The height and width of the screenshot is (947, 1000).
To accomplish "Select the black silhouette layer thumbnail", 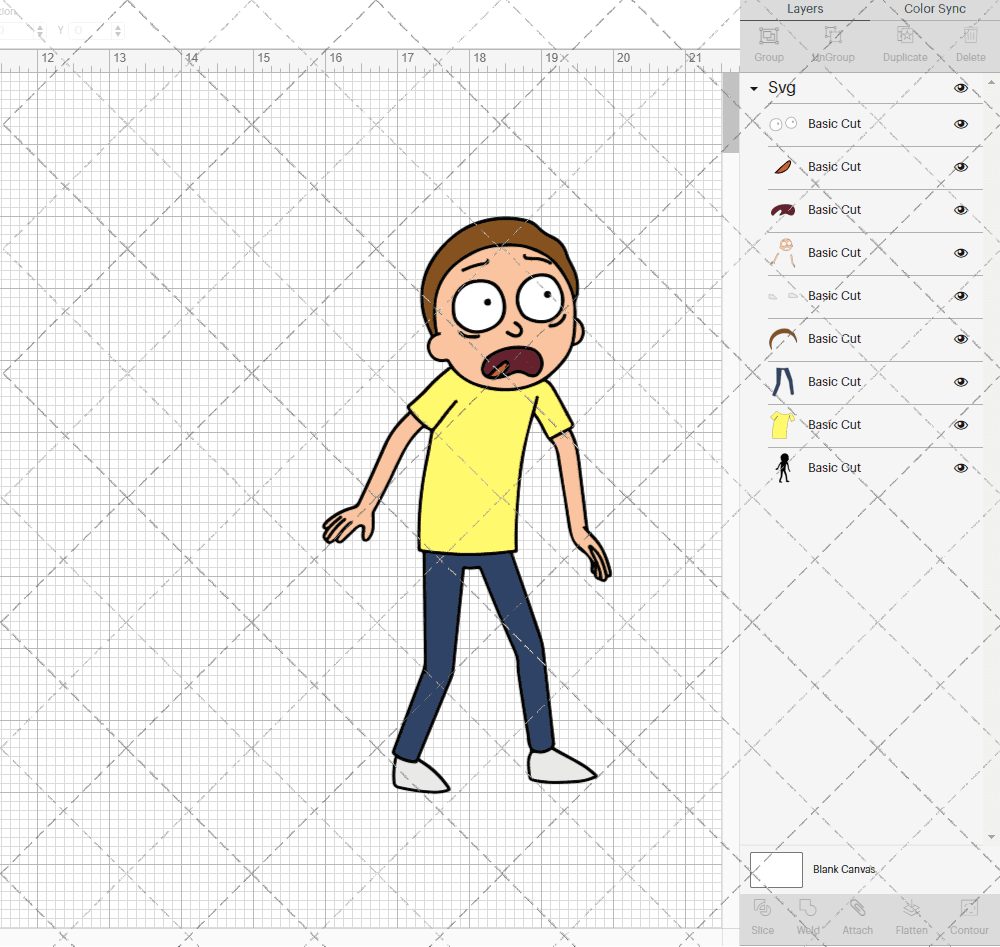I will (x=784, y=467).
